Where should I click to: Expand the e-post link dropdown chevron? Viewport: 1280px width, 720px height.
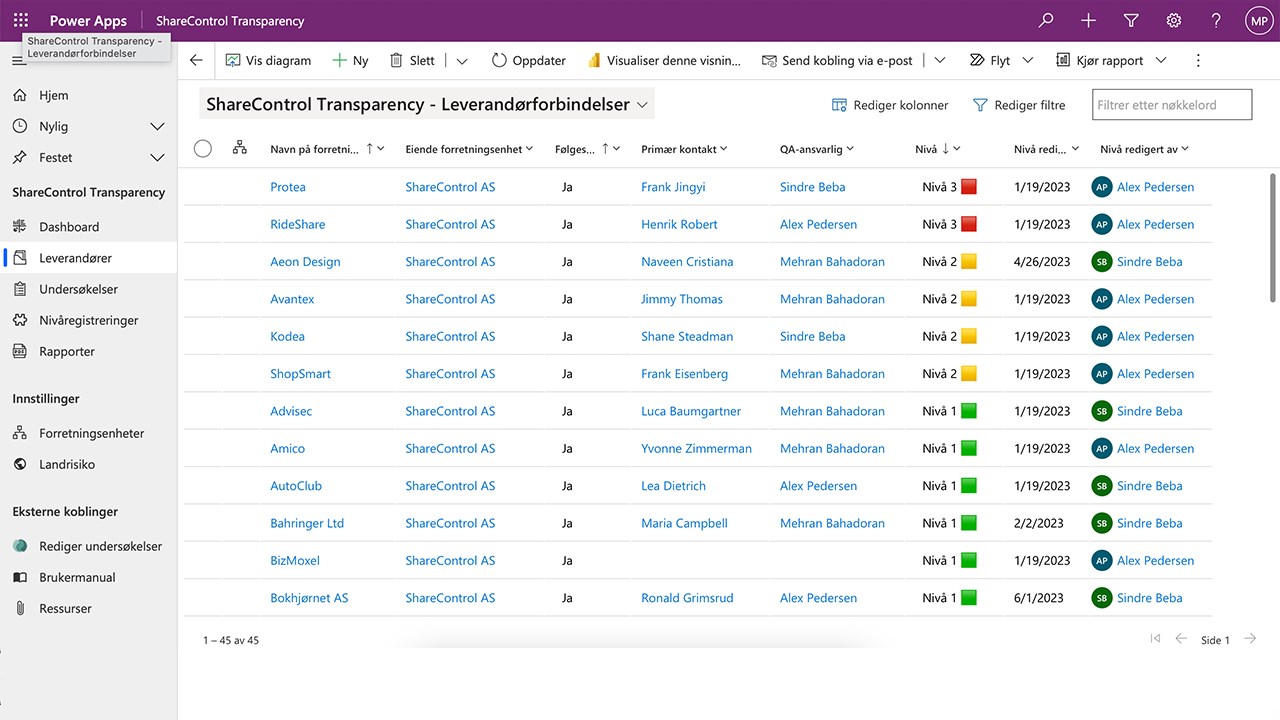click(x=940, y=60)
